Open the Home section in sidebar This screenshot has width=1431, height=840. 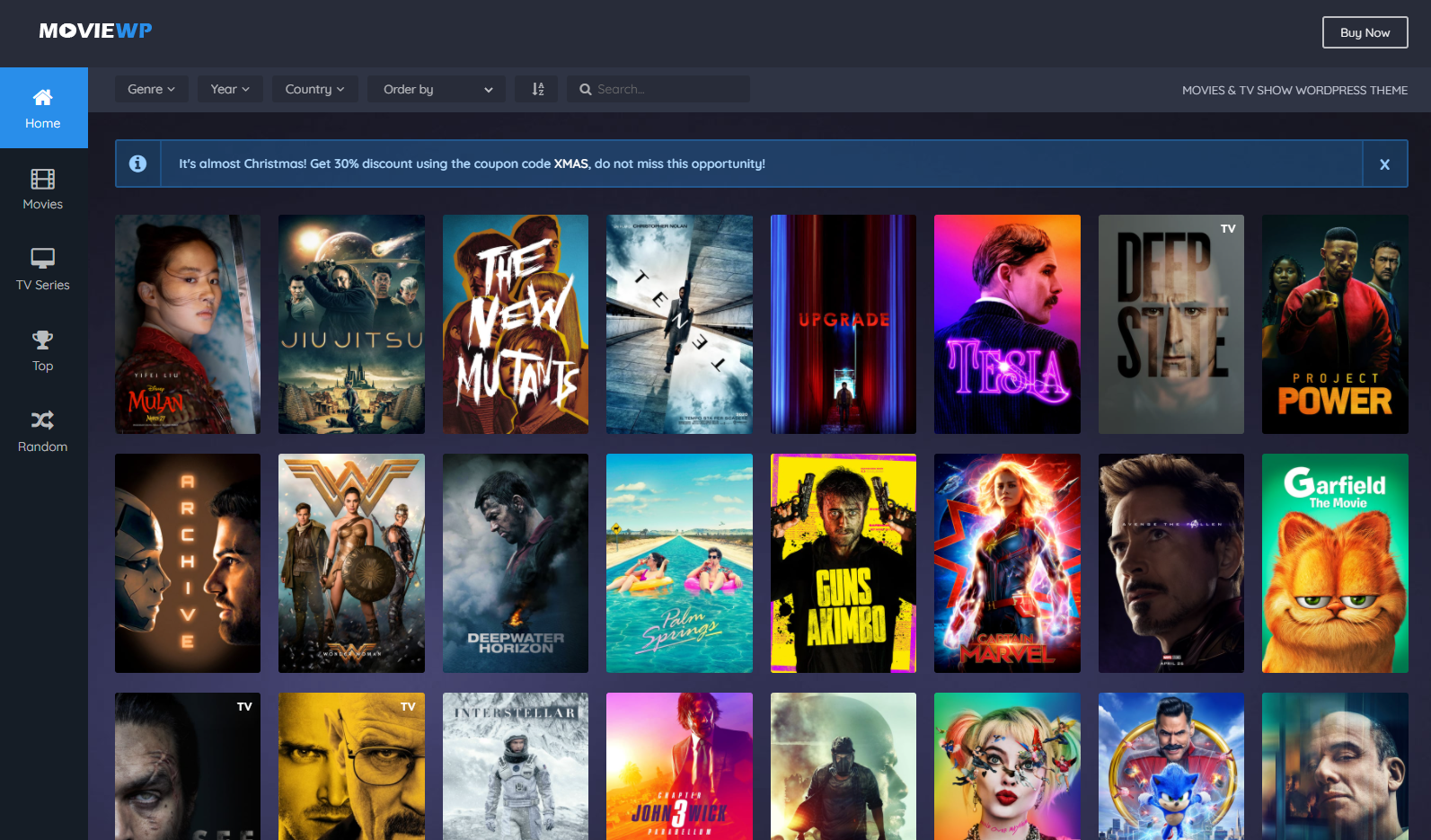tap(43, 108)
